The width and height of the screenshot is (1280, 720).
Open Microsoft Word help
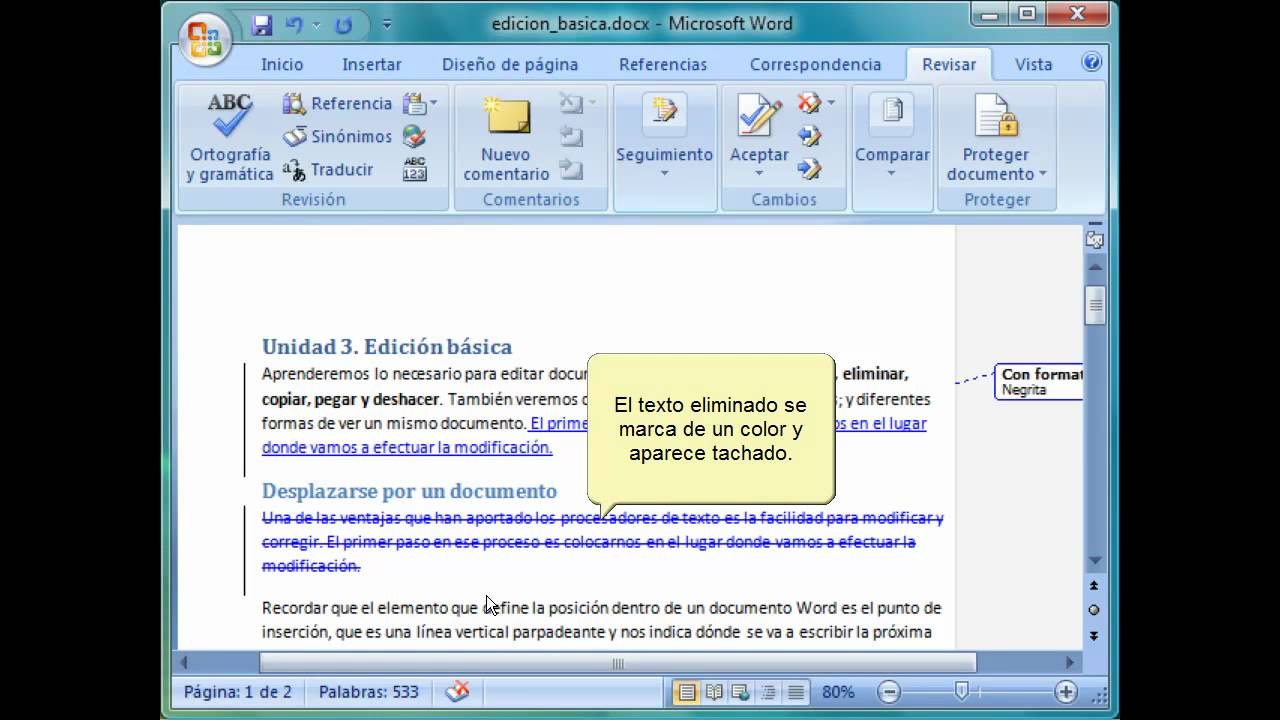(x=1092, y=62)
